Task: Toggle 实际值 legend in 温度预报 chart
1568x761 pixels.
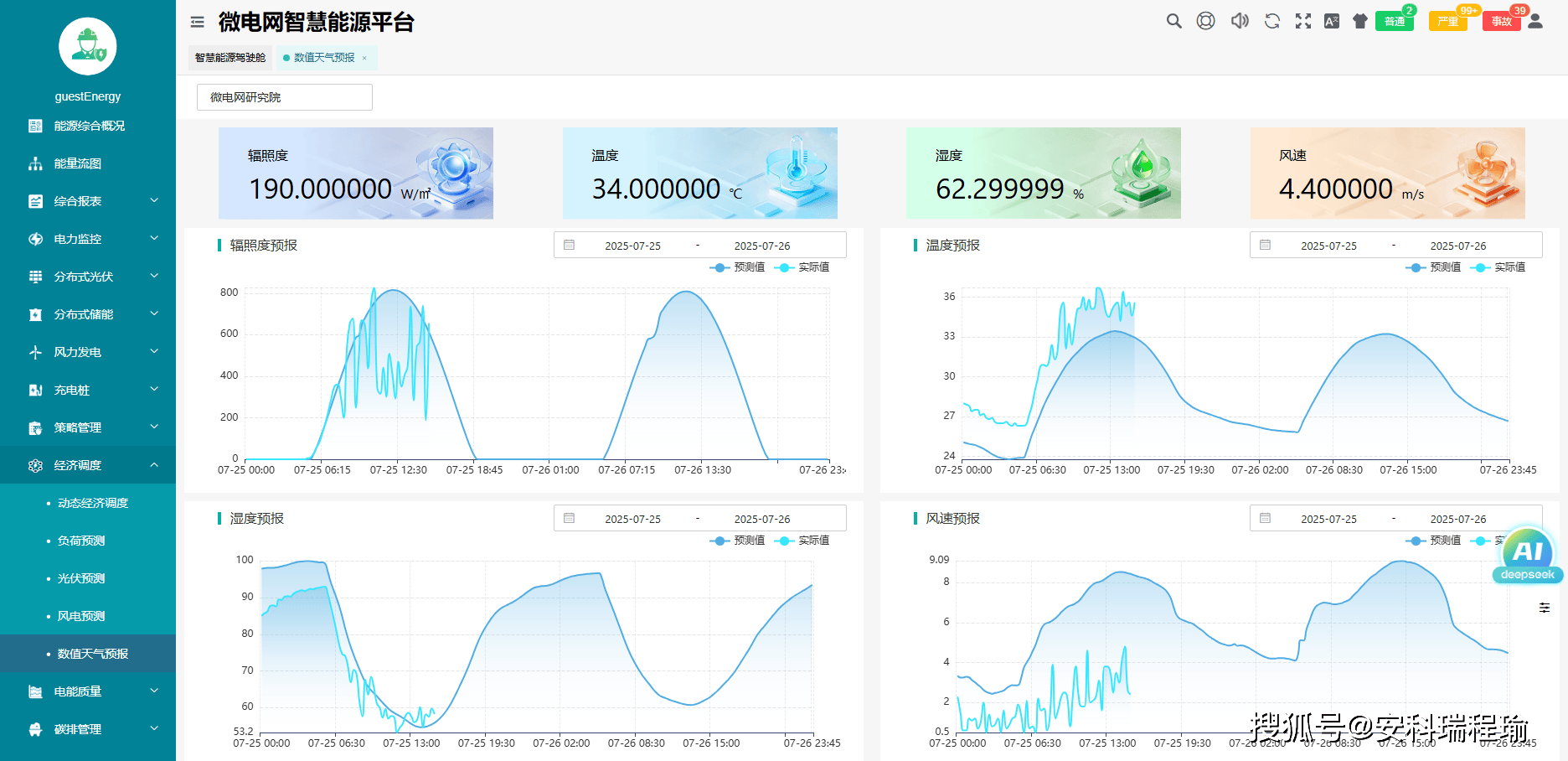Action: point(1498,267)
